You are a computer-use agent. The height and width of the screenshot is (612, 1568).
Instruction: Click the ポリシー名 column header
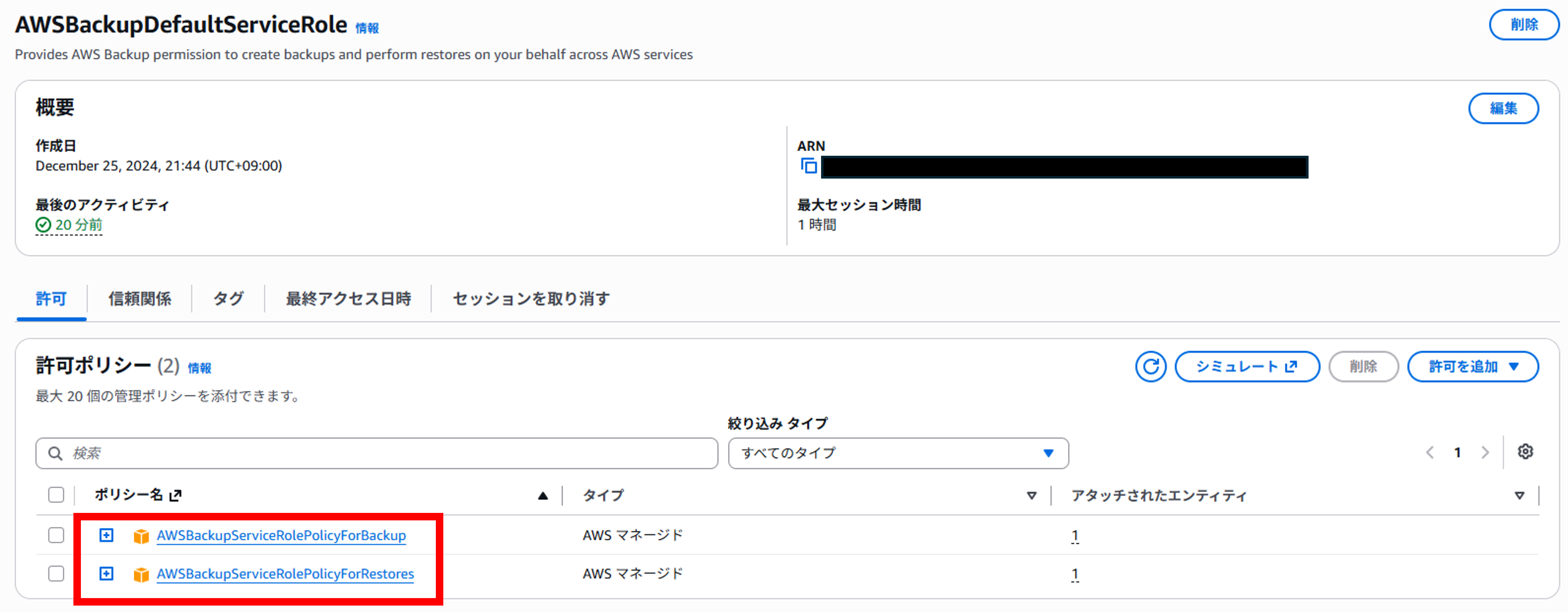coord(128,494)
